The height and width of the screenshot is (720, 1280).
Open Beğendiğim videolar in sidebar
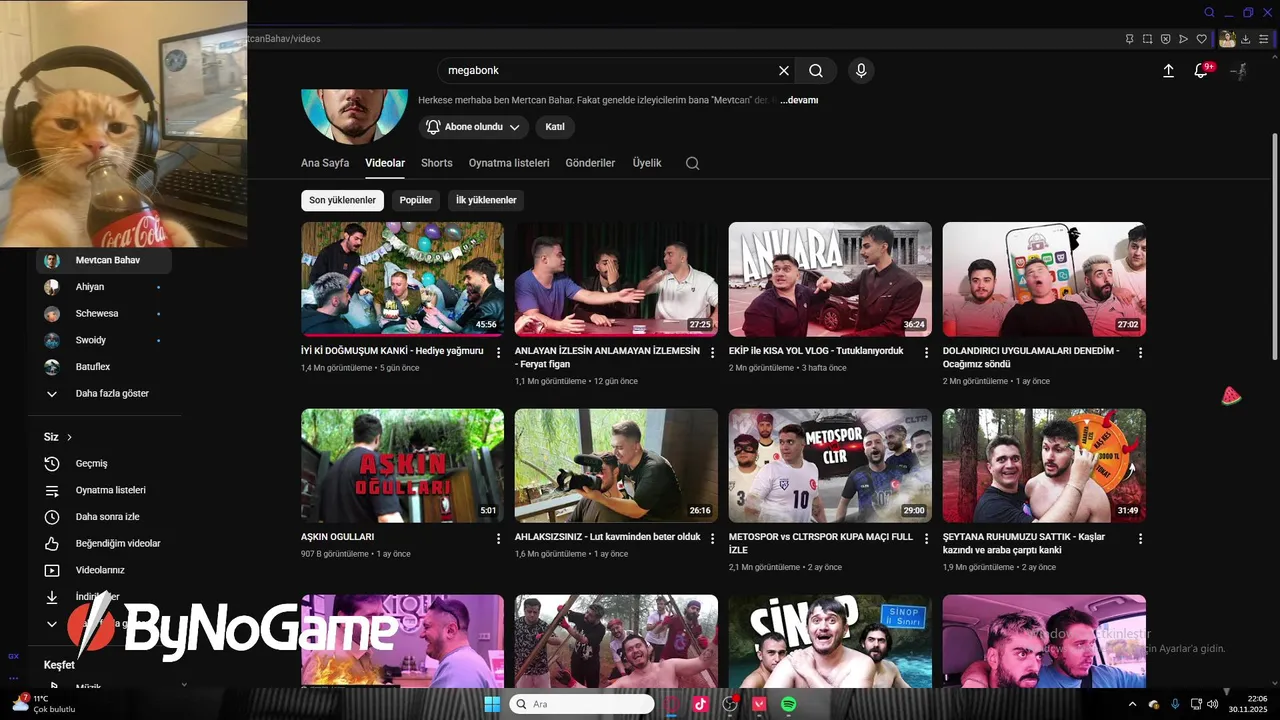[104, 544]
